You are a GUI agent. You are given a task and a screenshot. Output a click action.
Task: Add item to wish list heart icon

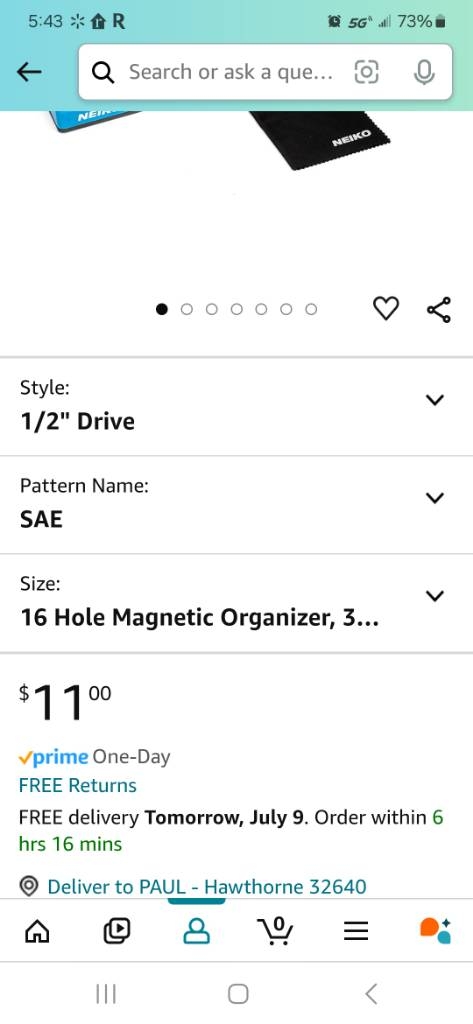(385, 309)
